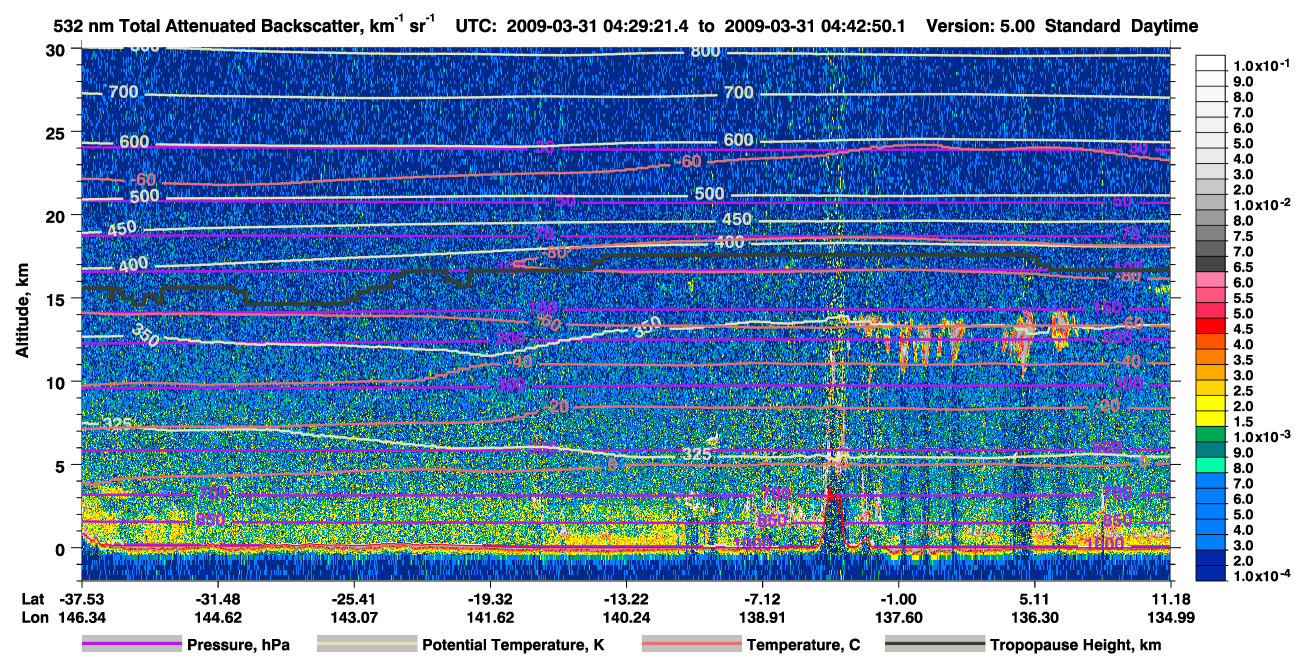Click latitude value '-19.32'
Image resolution: width=1300 pixels, height=667 pixels.
490,599
